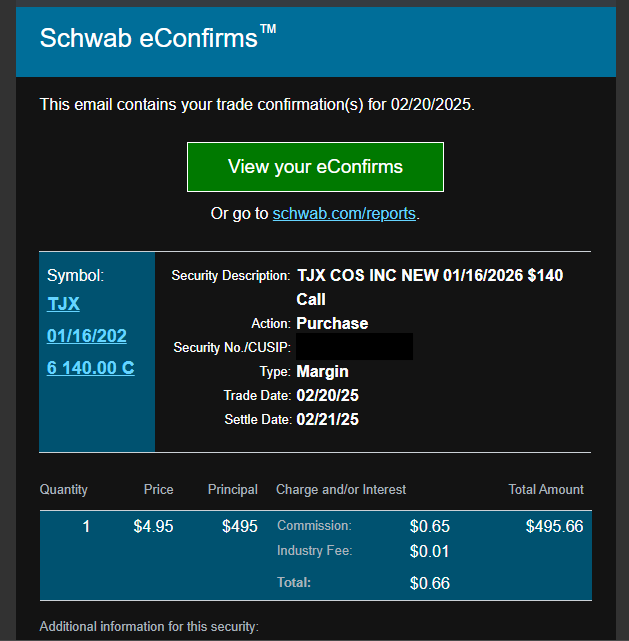Select the Margin type value
Image resolution: width=629 pixels, height=641 pixels.
coord(322,371)
